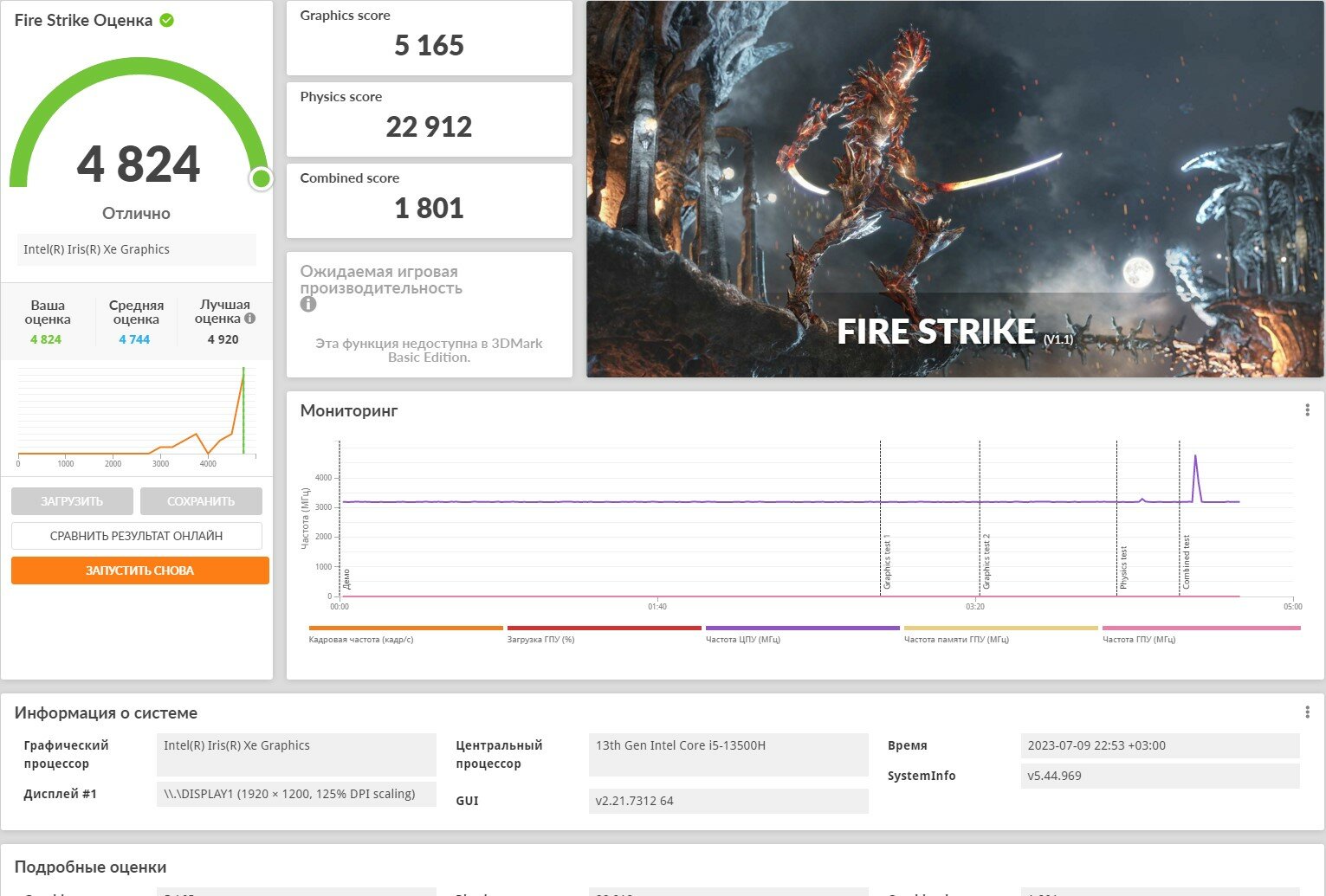The image size is (1326, 896).
Task: Click the Дисплей #1 value field
Action: pyautogui.click(x=296, y=794)
